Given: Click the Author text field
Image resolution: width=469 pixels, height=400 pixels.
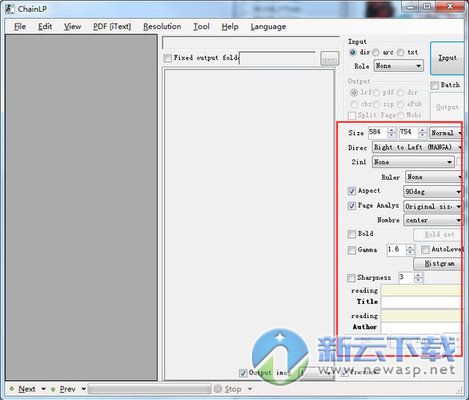Looking at the screenshot, I should 421,327.
